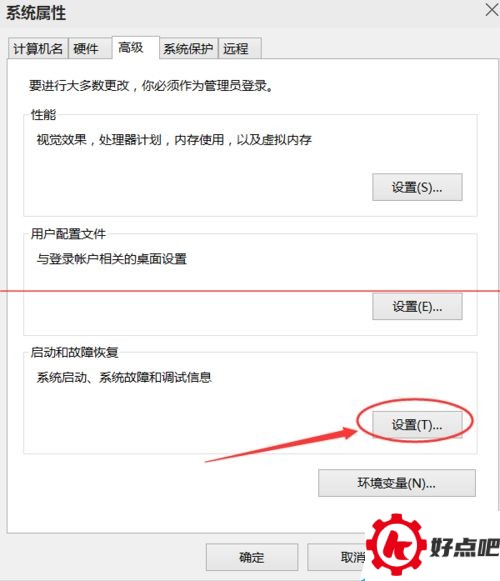Close the 系统属性 dialog window
This screenshot has height=581, width=500.
click(x=492, y=10)
